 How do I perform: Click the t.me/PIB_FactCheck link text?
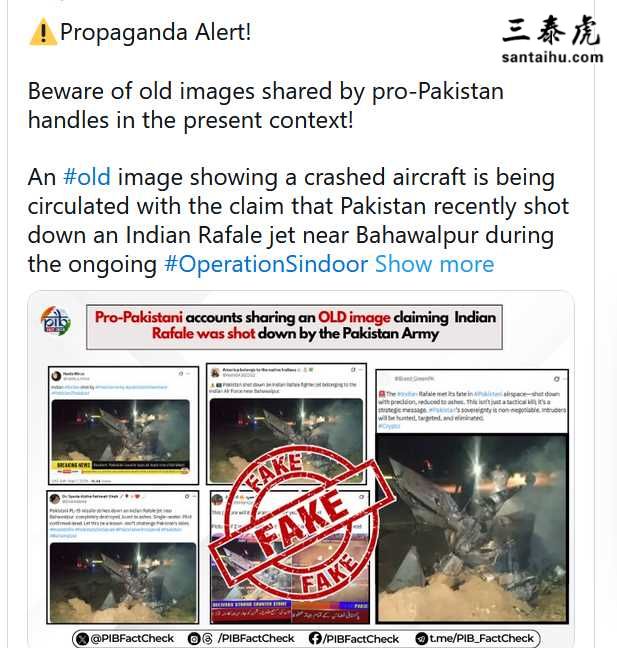click(482, 638)
